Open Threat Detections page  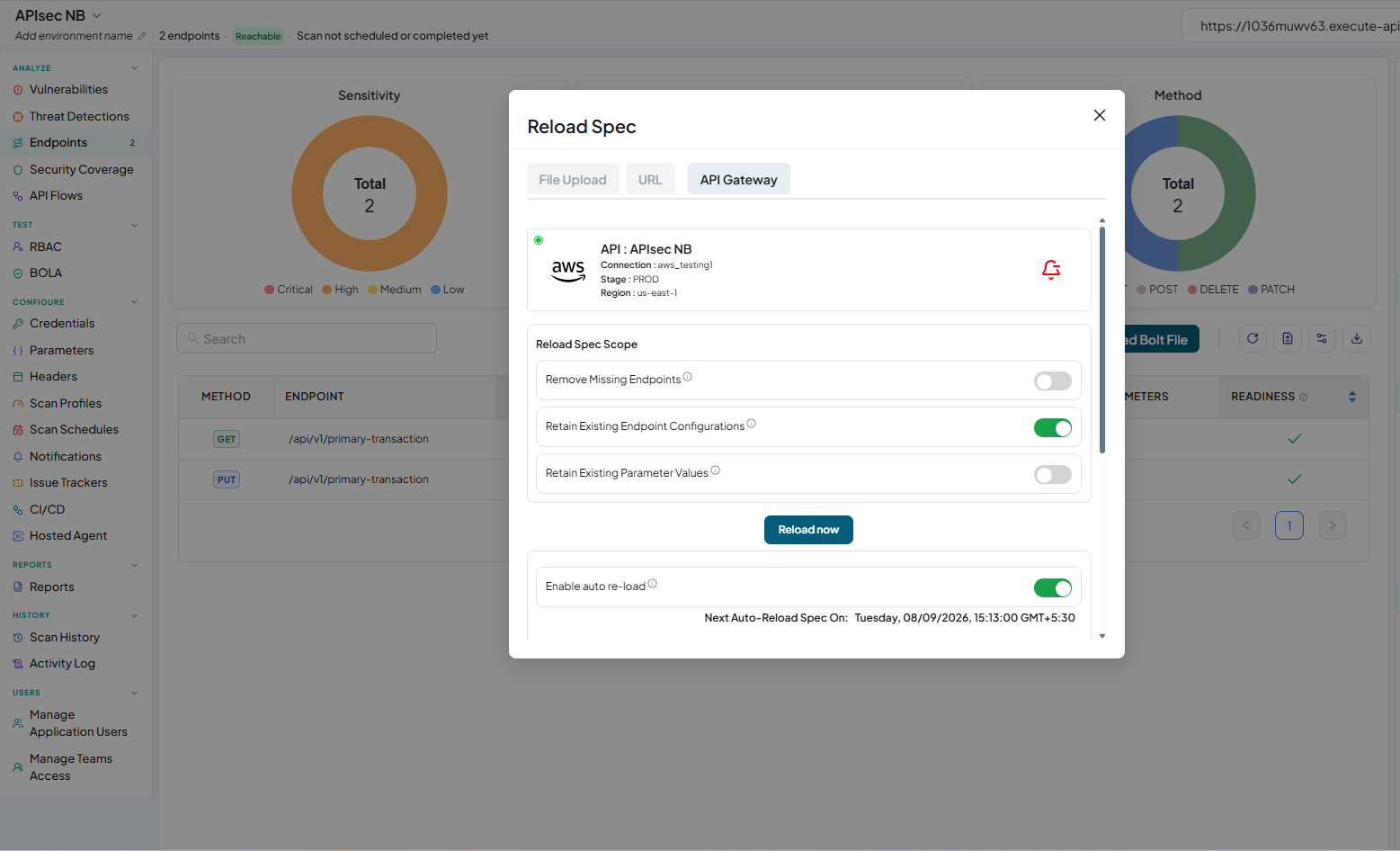click(x=79, y=117)
